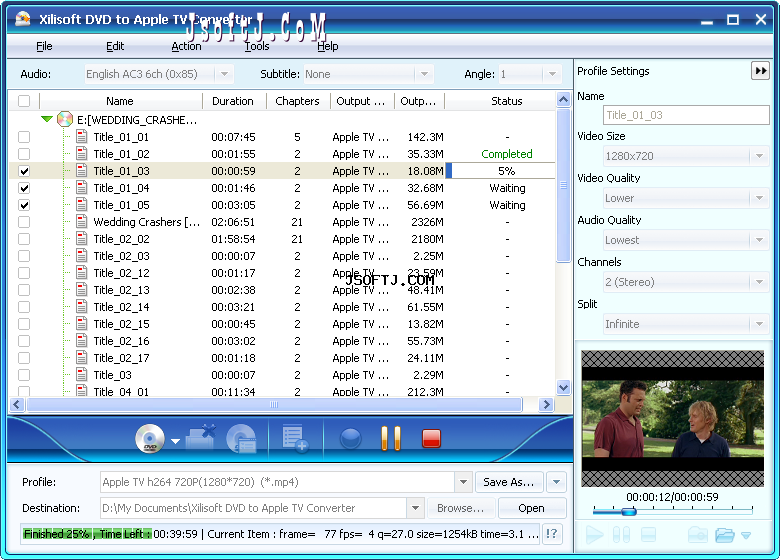This screenshot has height=560, width=780.
Task: Click the DVD disc icon beside E:[WEDDING_CRASHE…
Action: [x=65, y=119]
